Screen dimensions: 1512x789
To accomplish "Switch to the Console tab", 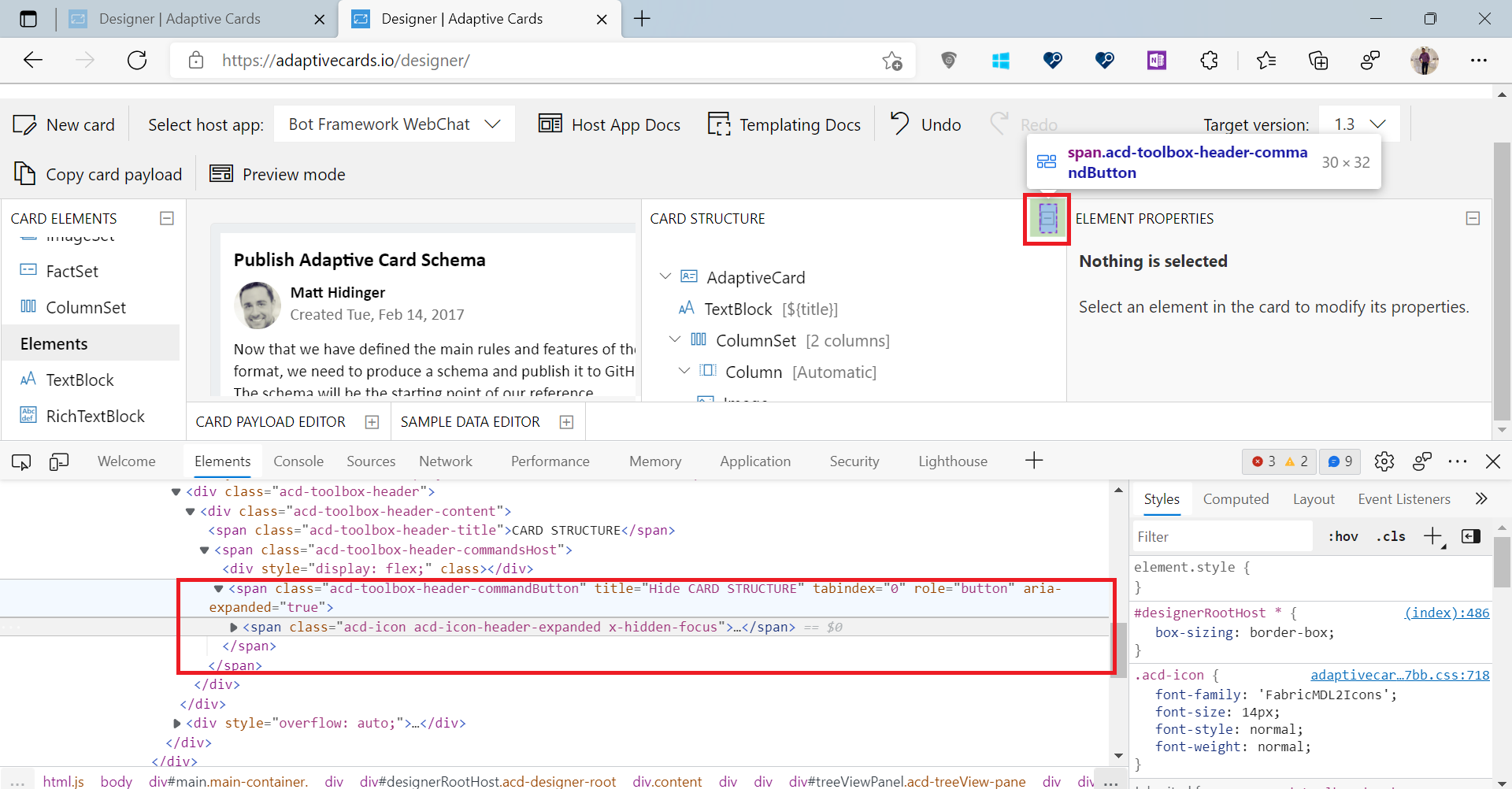I will (298, 461).
